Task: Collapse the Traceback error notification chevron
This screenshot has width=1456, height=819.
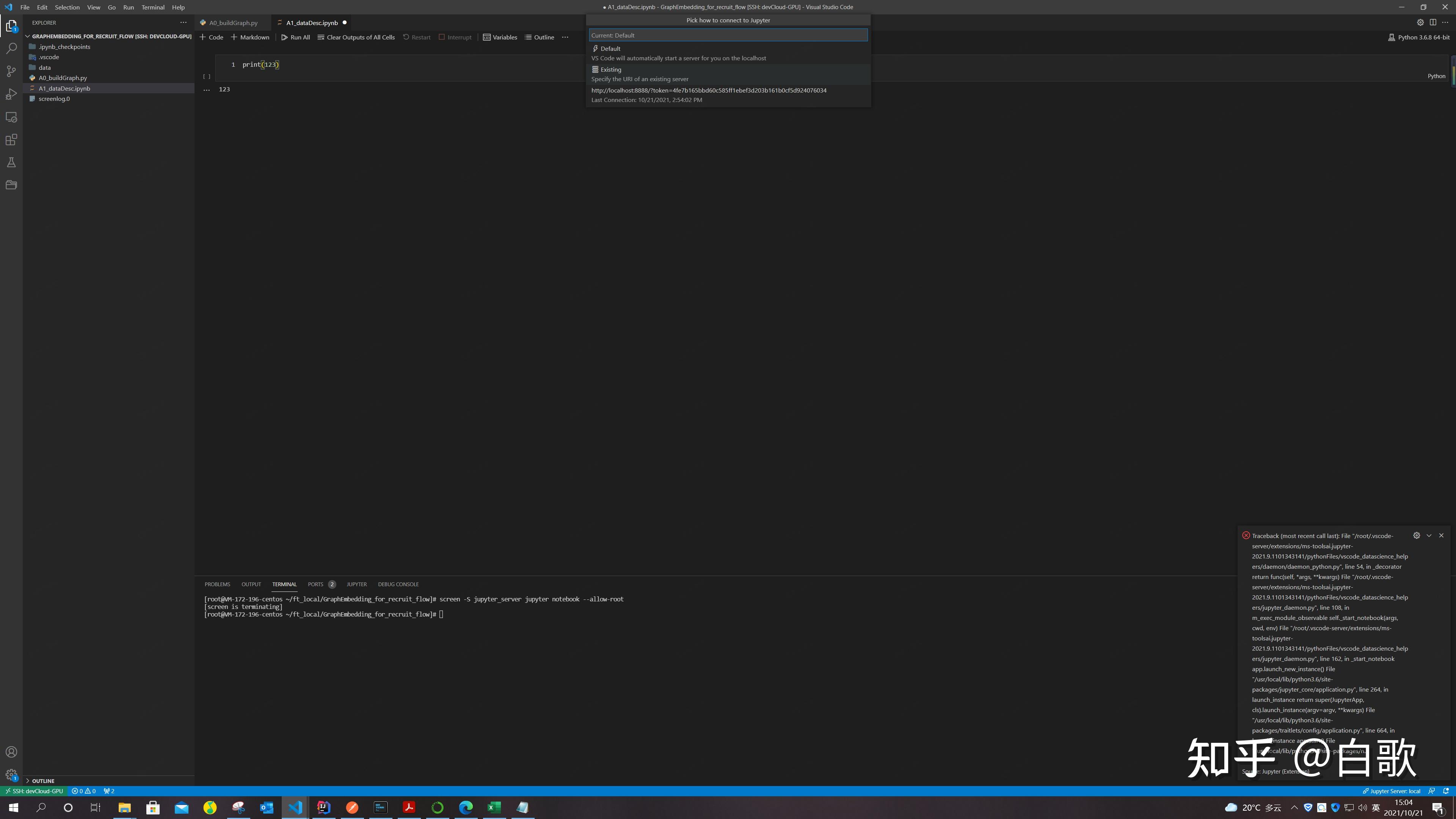Action: pos(1429,535)
